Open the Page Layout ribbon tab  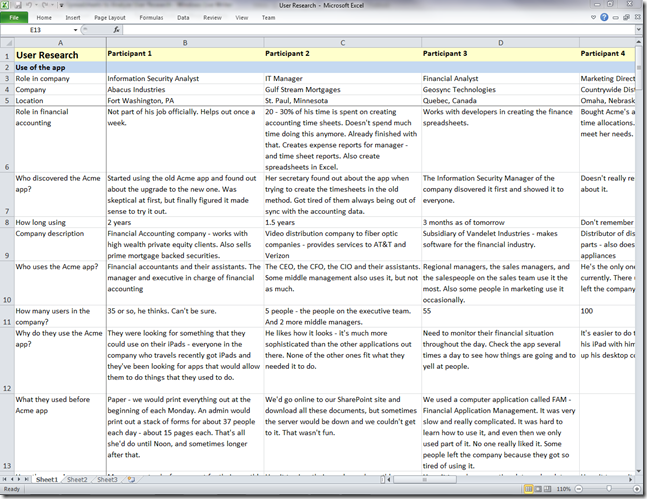[x=110, y=18]
